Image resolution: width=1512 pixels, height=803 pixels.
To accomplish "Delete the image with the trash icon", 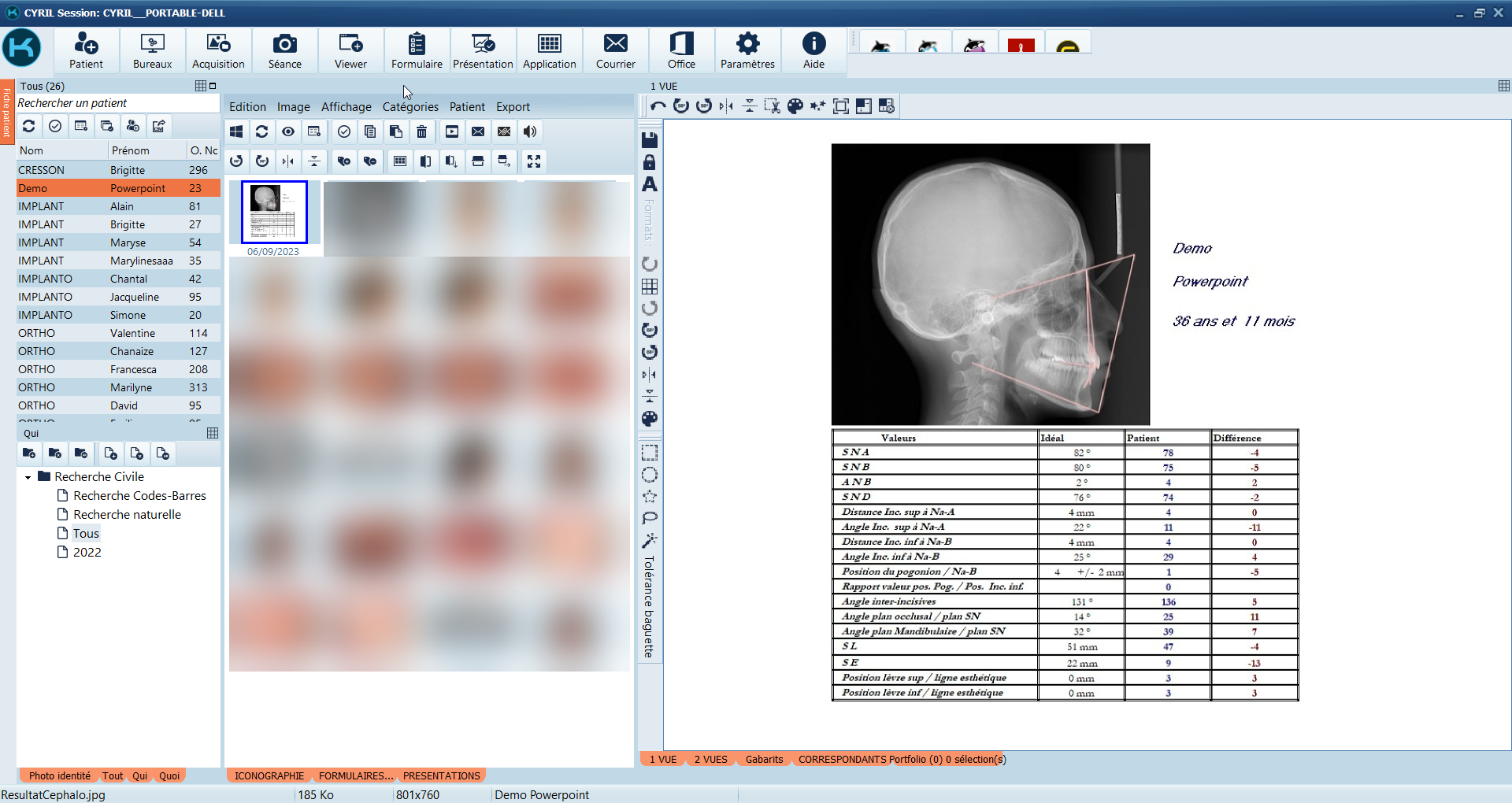I will coord(422,131).
